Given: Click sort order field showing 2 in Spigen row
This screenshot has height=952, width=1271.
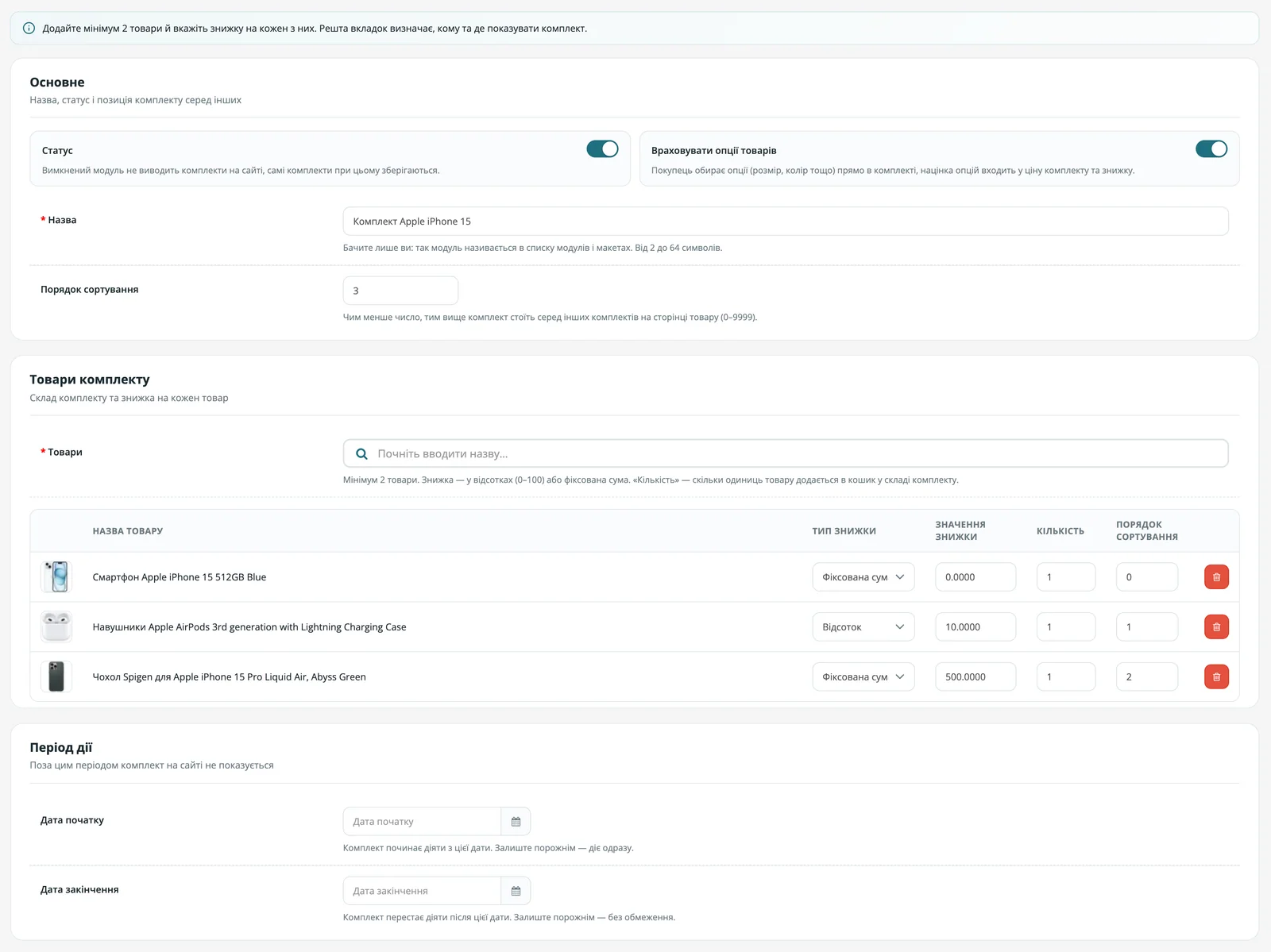Looking at the screenshot, I should click(1147, 677).
